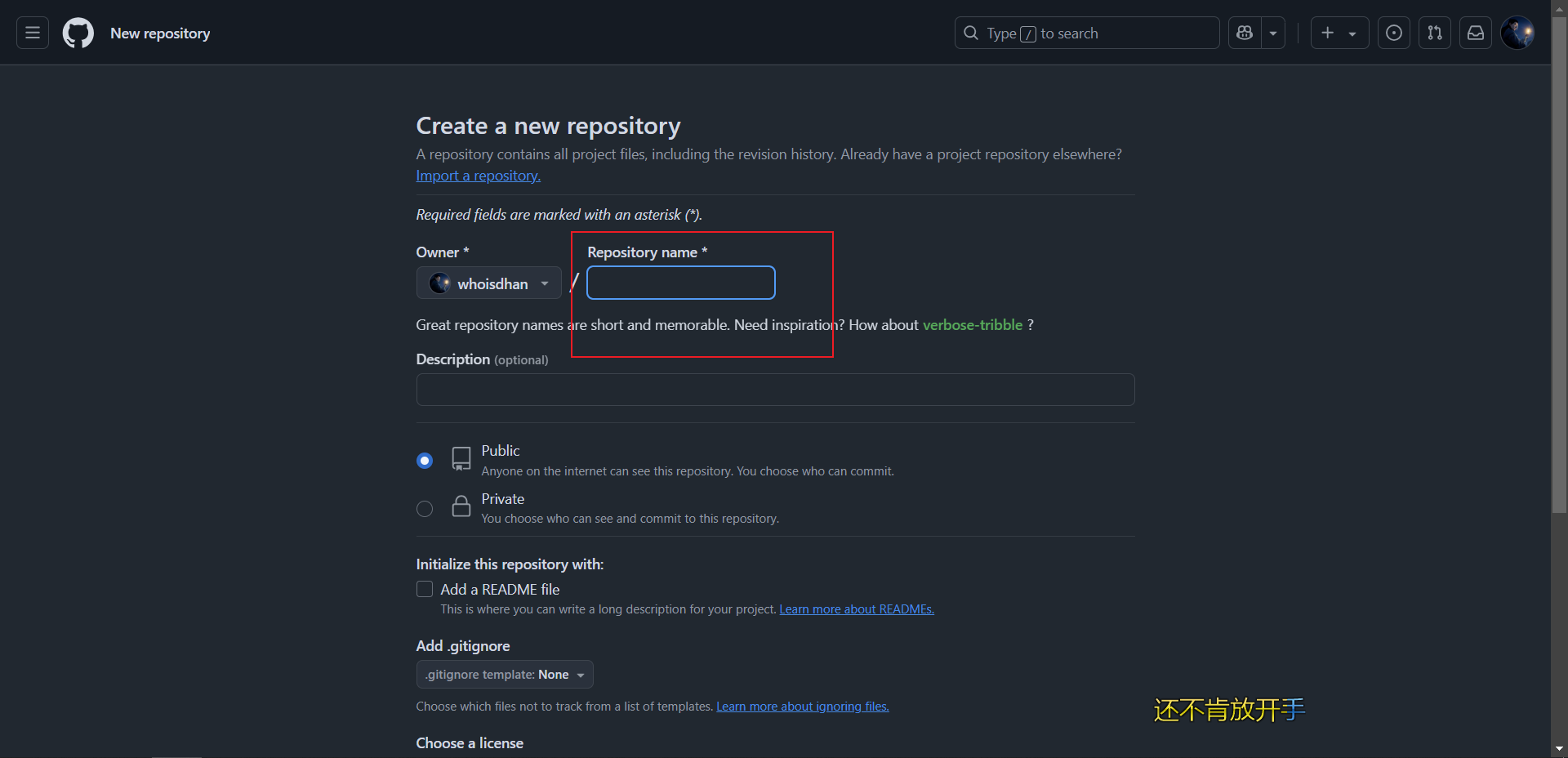Enable the Add a README file checkbox
1568x758 pixels.
tap(425, 589)
